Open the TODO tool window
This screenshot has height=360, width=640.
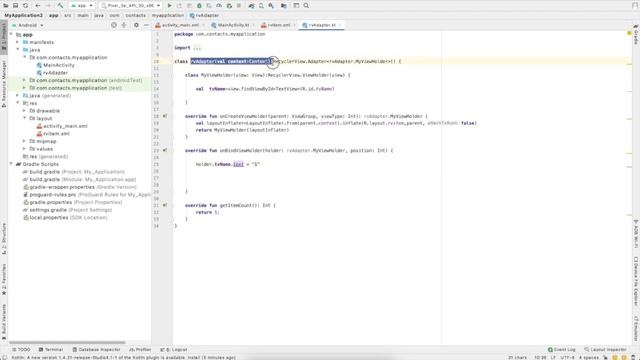coord(21,350)
